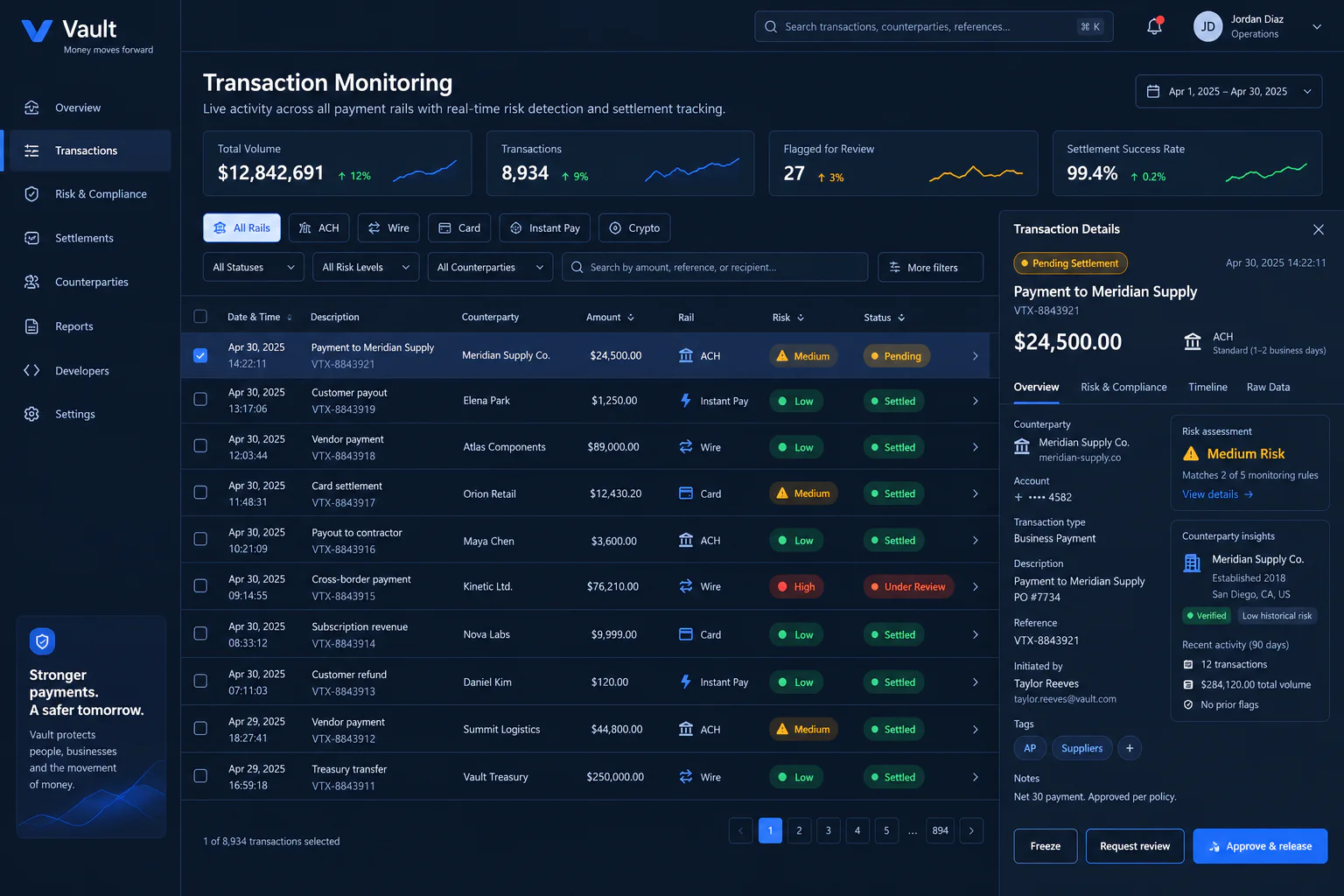The width and height of the screenshot is (1344, 896).
Task: Click the add tag plus icon
Action: (1130, 748)
